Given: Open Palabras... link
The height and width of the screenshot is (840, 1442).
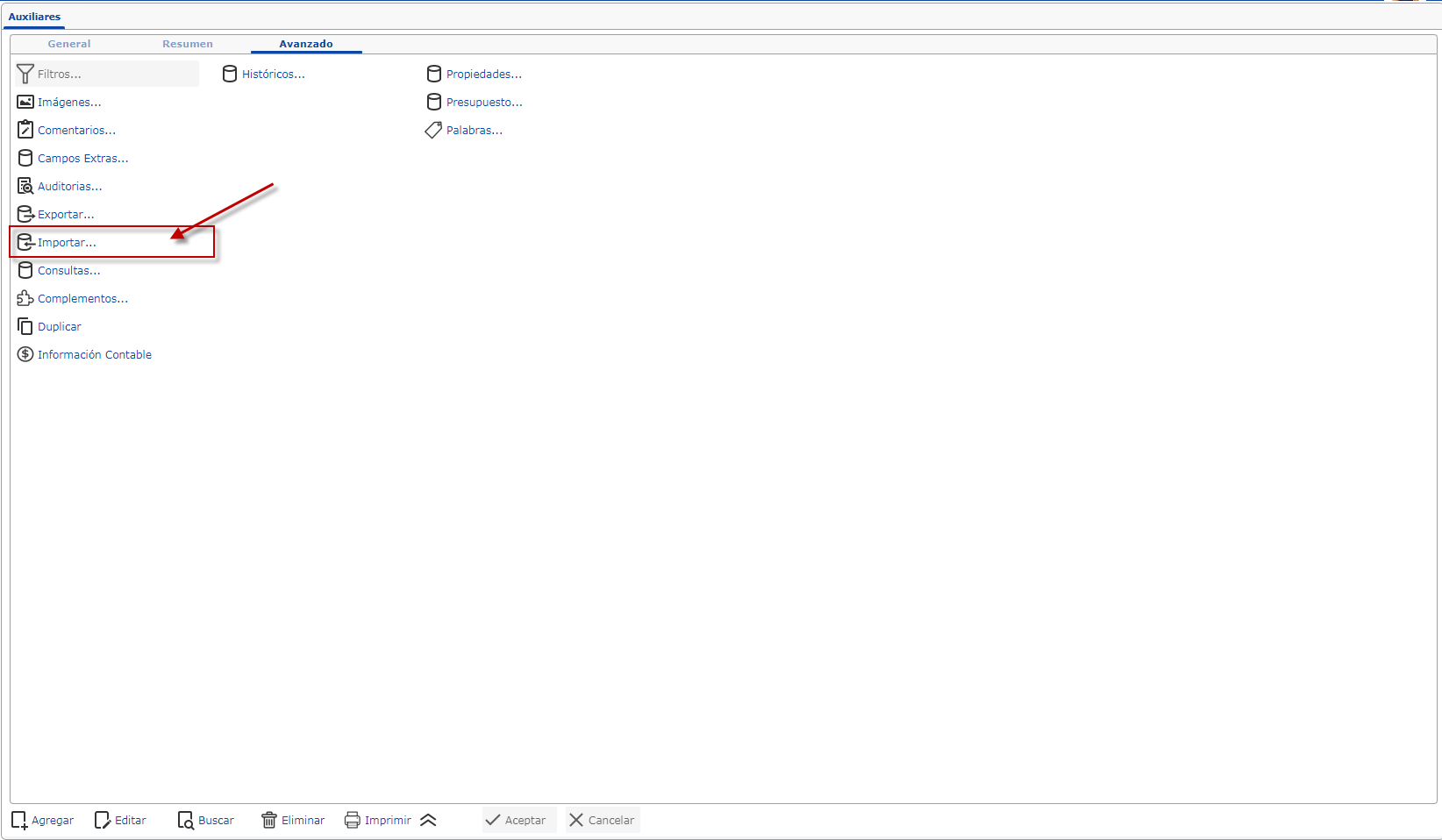Looking at the screenshot, I should click(x=475, y=131).
